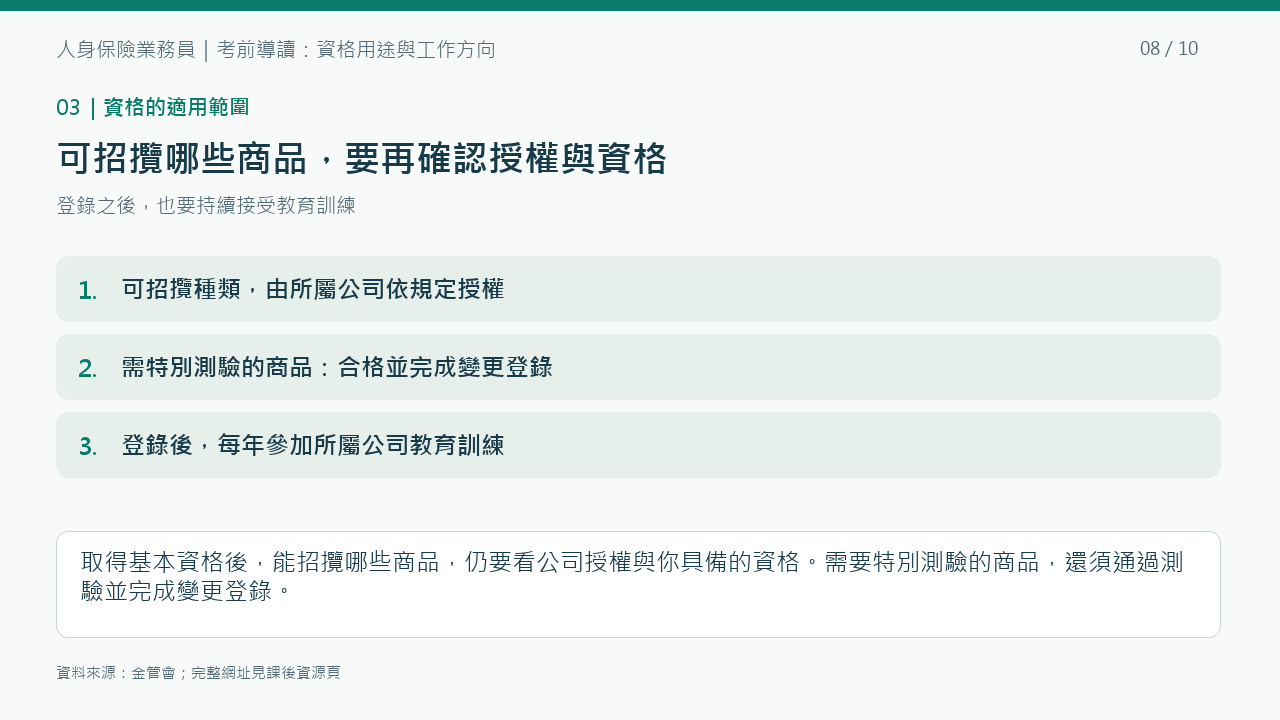Select the title 可招攬哪些商品，要再確認授權與資格
The width and height of the screenshot is (1280, 720).
(x=362, y=158)
